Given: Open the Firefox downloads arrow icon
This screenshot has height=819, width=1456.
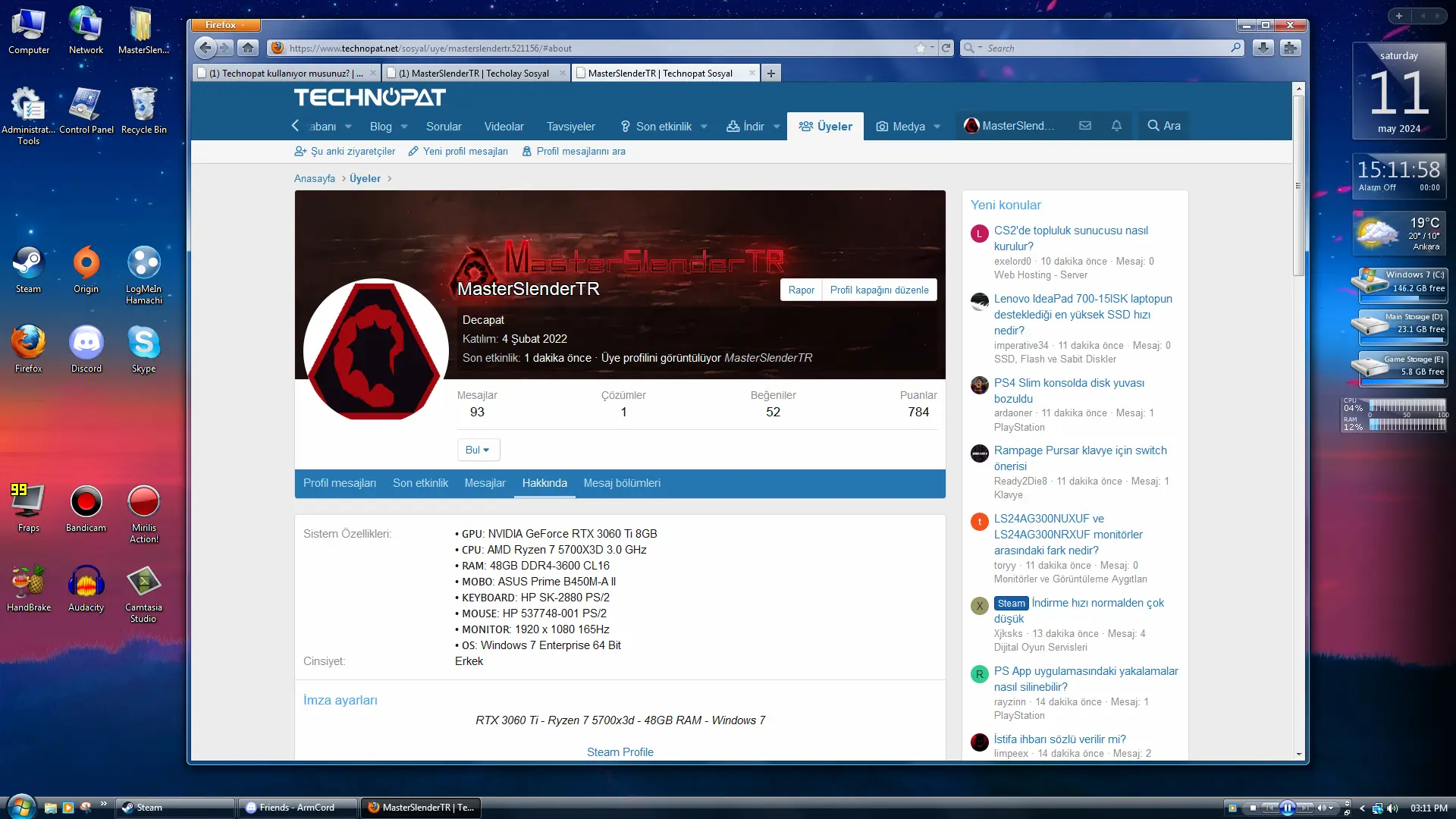Looking at the screenshot, I should coord(1263,48).
